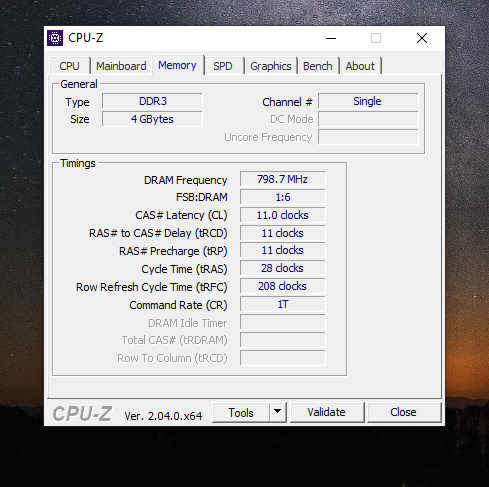489x487 pixels.
Task: Click the 1:6 FSB:DRAM ratio value
Action: click(282, 197)
